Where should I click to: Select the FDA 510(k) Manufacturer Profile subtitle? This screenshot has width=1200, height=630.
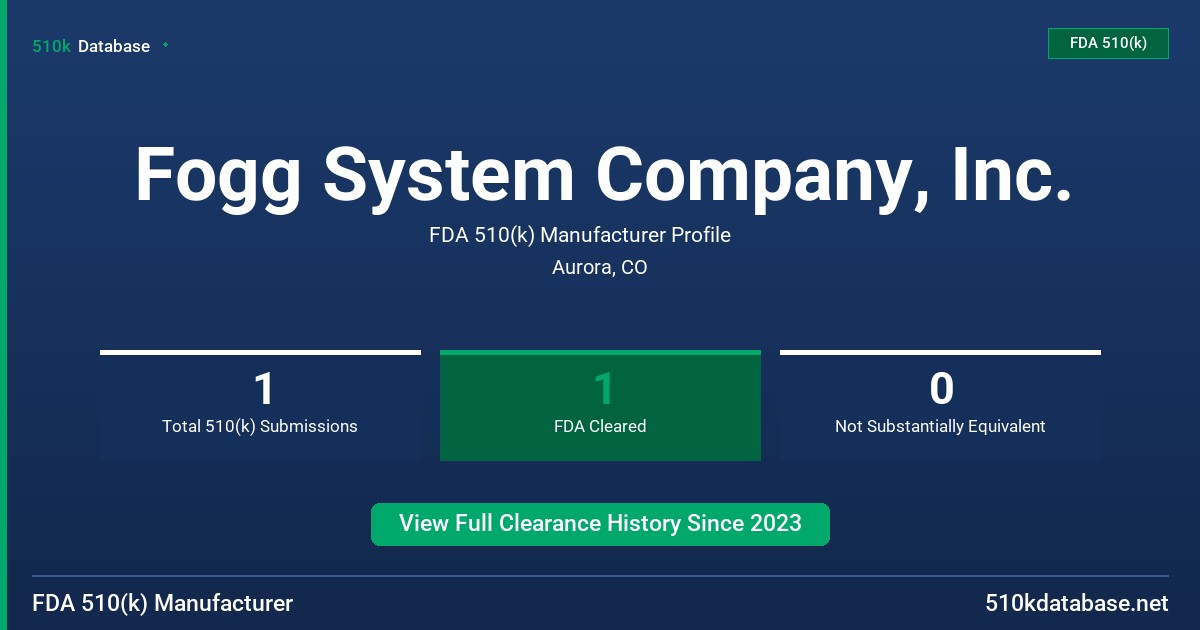[x=580, y=235]
